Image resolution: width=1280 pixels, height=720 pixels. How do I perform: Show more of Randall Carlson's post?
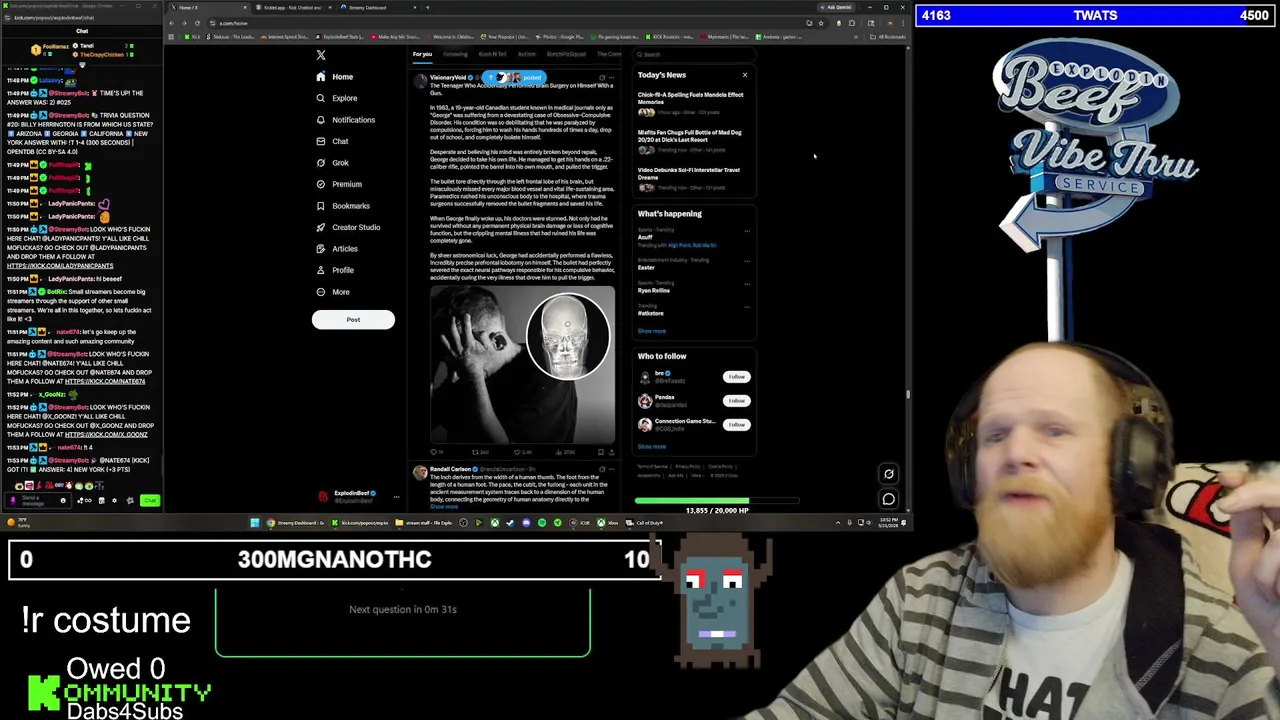tap(444, 507)
